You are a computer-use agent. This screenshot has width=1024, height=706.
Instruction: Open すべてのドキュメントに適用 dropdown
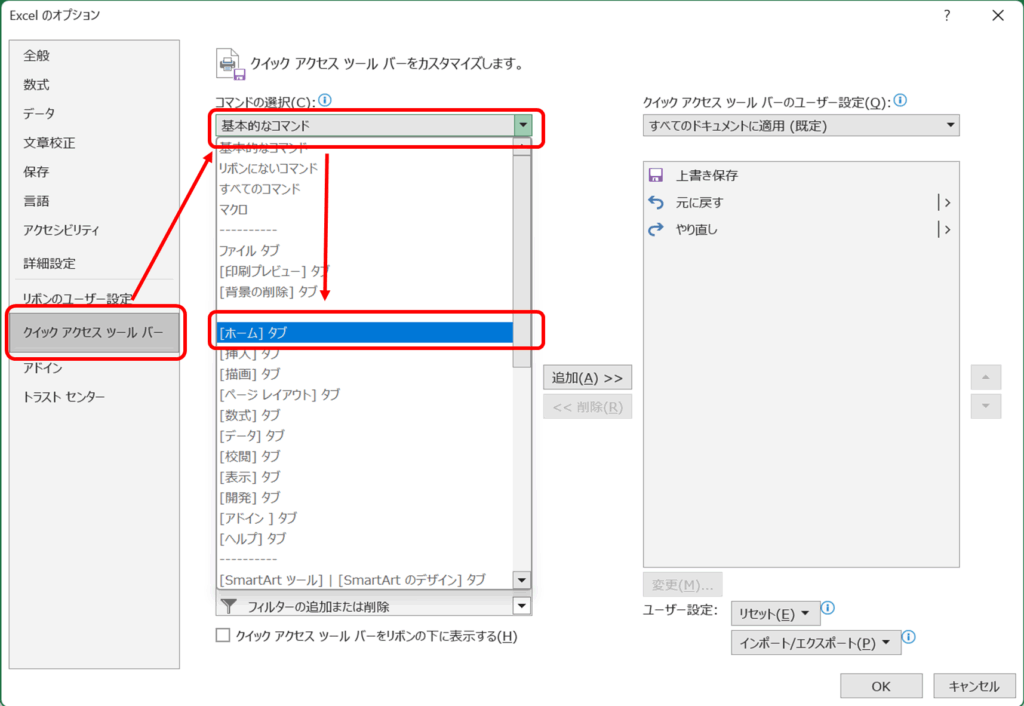tap(949, 126)
